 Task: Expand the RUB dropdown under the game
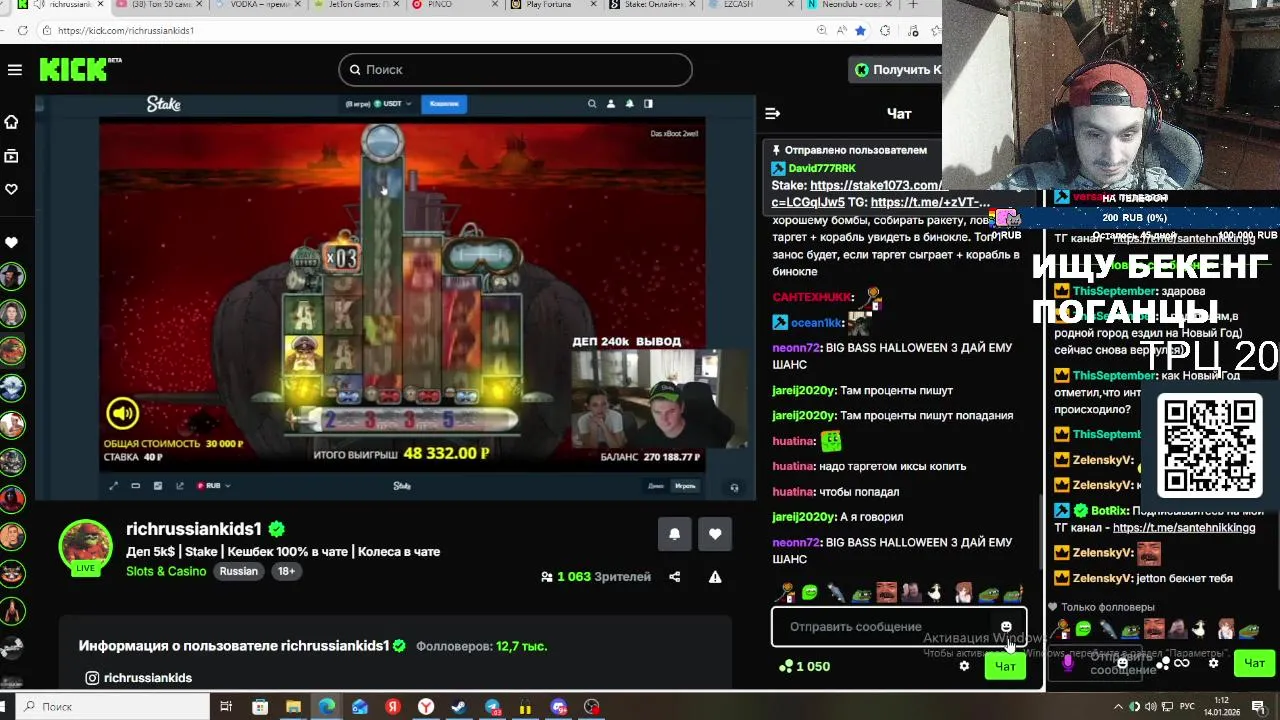click(214, 486)
